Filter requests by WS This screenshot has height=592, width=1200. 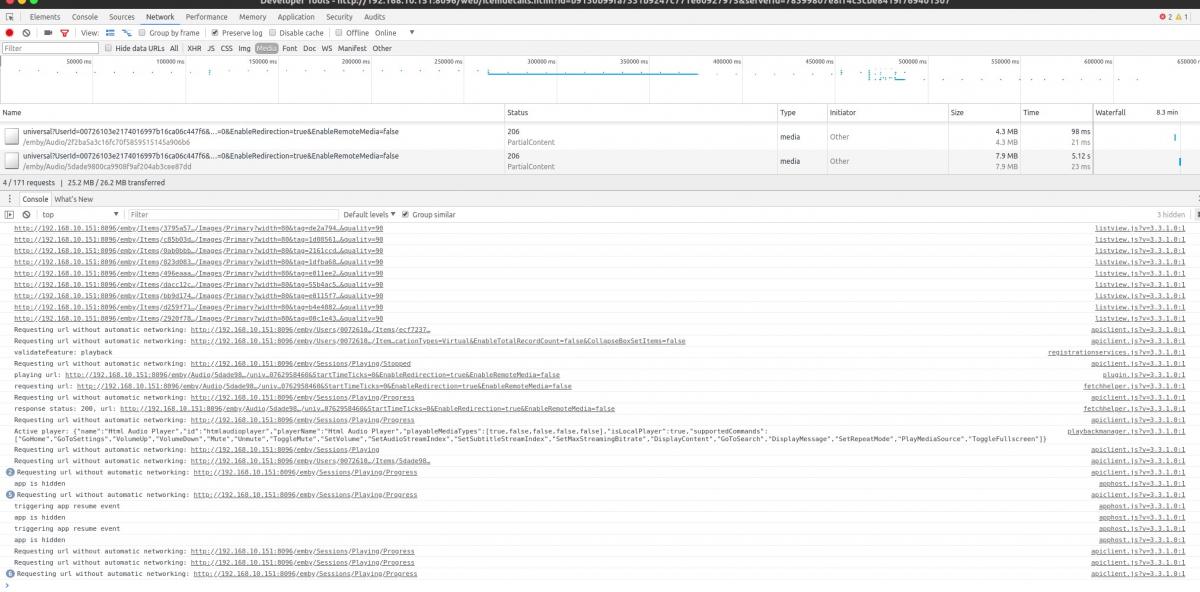[327, 48]
